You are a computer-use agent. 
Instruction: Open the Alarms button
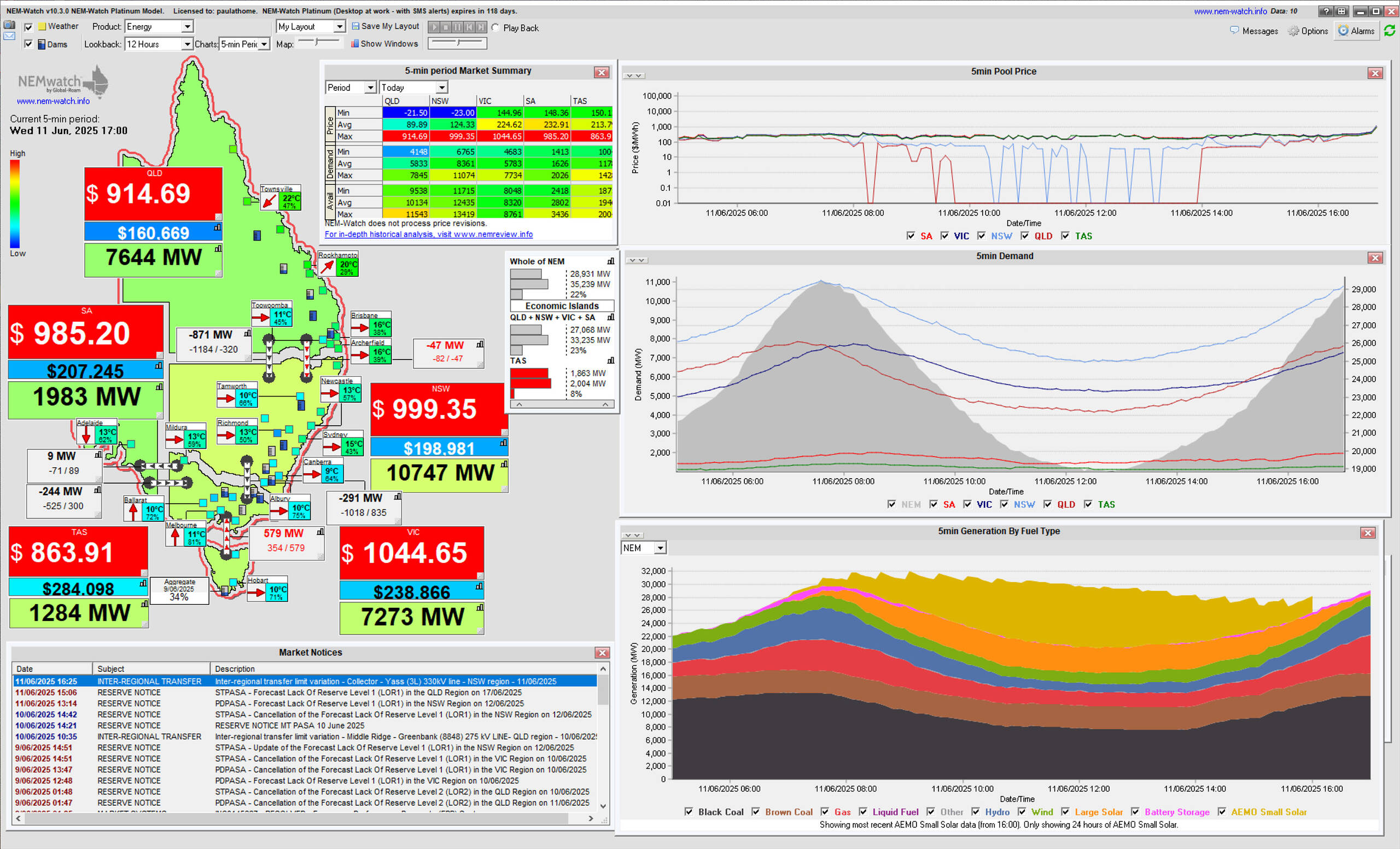[x=1356, y=31]
